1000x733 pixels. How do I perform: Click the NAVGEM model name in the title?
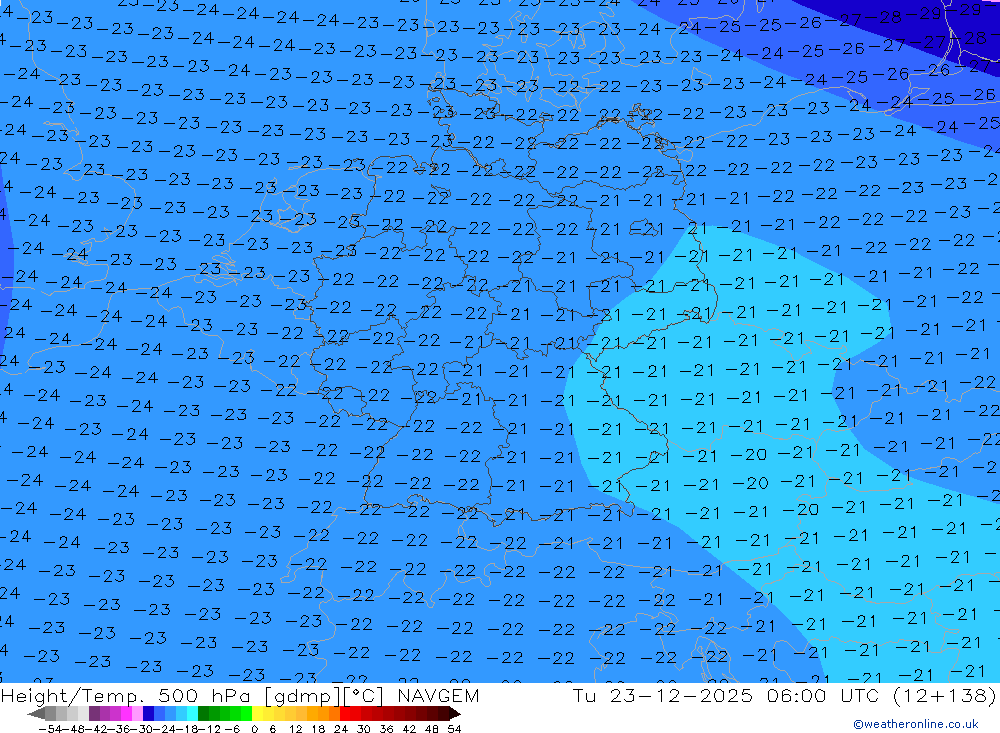click(x=438, y=696)
